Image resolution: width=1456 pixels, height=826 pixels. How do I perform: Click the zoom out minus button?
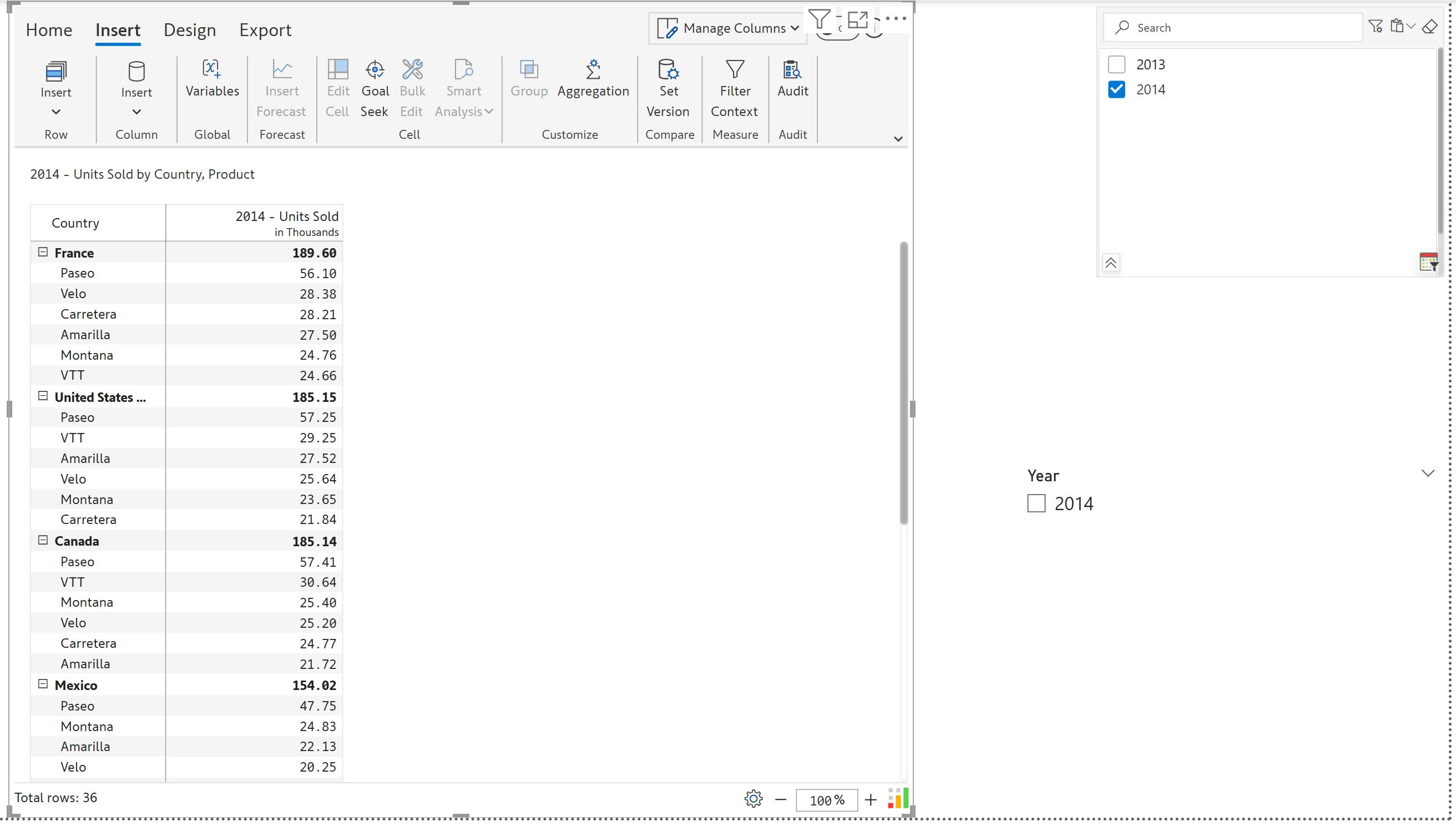781,800
